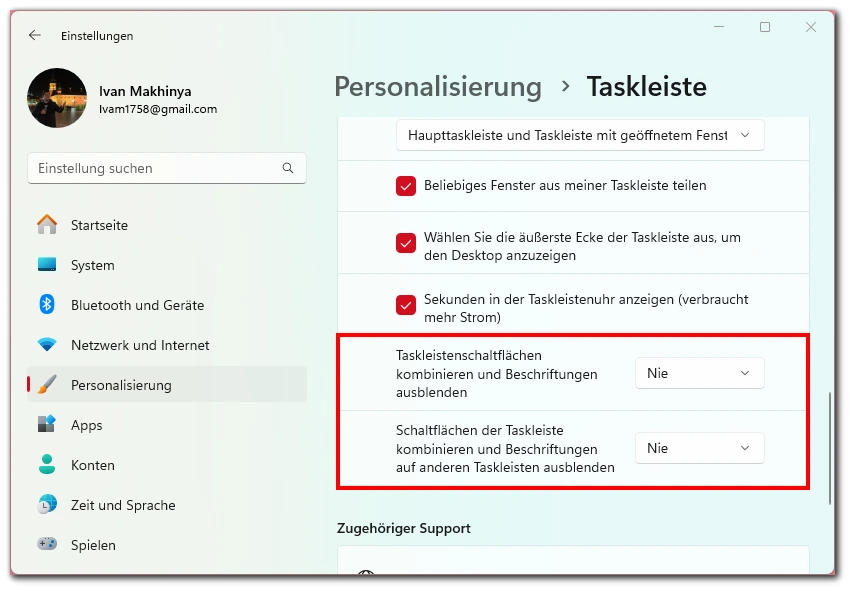Viewport: 853px width, 593px height.
Task: Select Spielen in the sidebar
Action: point(167,545)
